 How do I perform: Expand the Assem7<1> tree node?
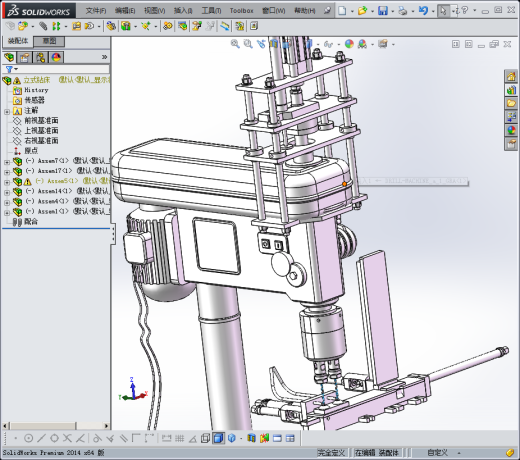7,162
